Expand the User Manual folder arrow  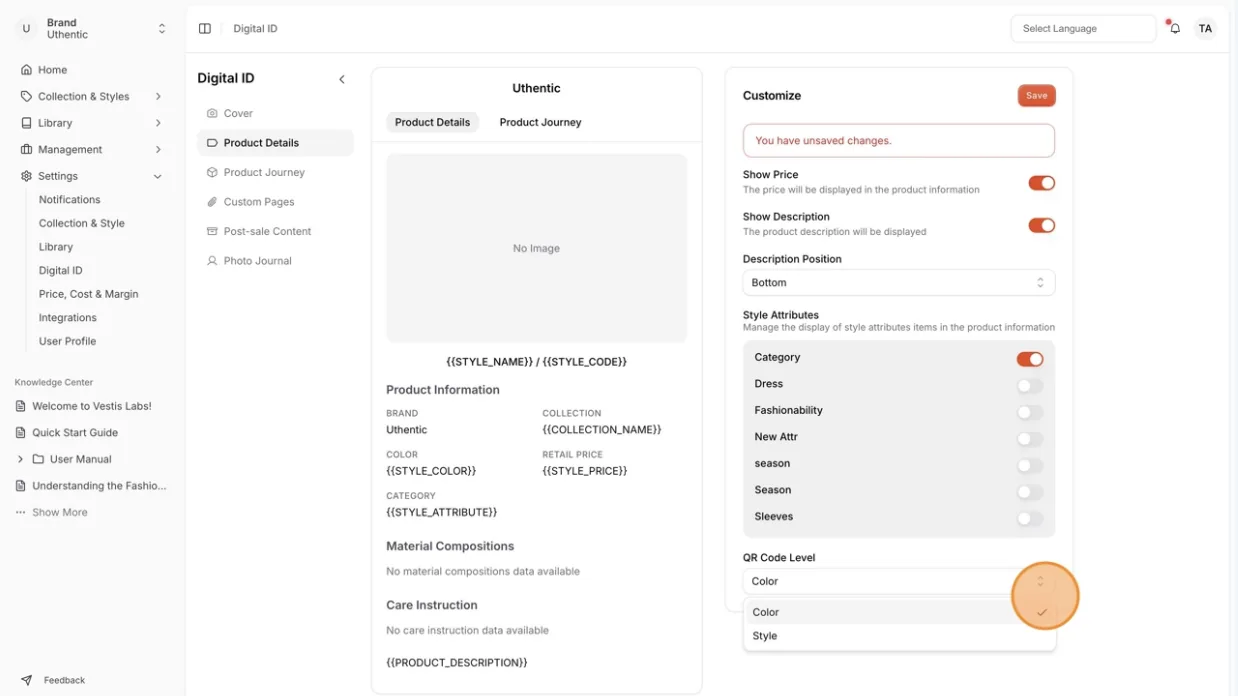(x=20, y=460)
